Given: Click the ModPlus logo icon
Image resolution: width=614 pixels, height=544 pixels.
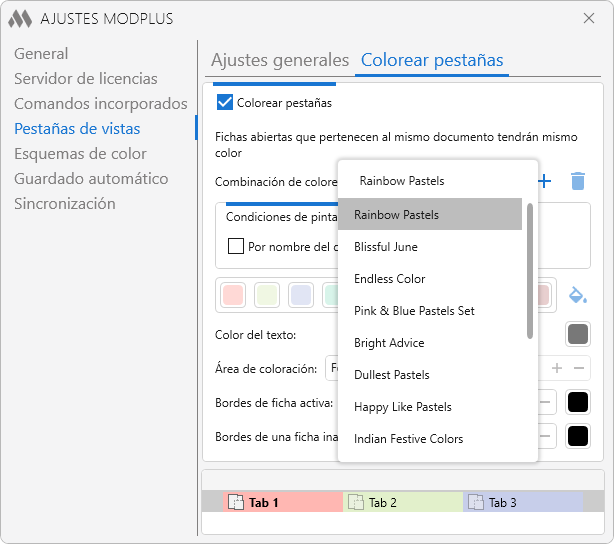Looking at the screenshot, I should coord(20,18).
